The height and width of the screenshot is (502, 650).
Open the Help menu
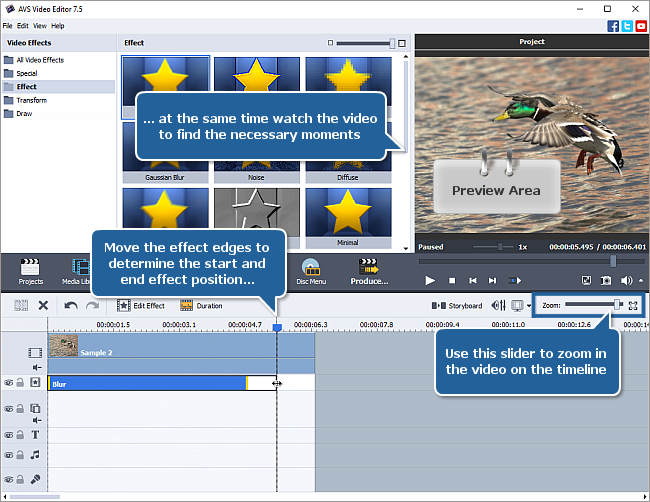[58, 26]
